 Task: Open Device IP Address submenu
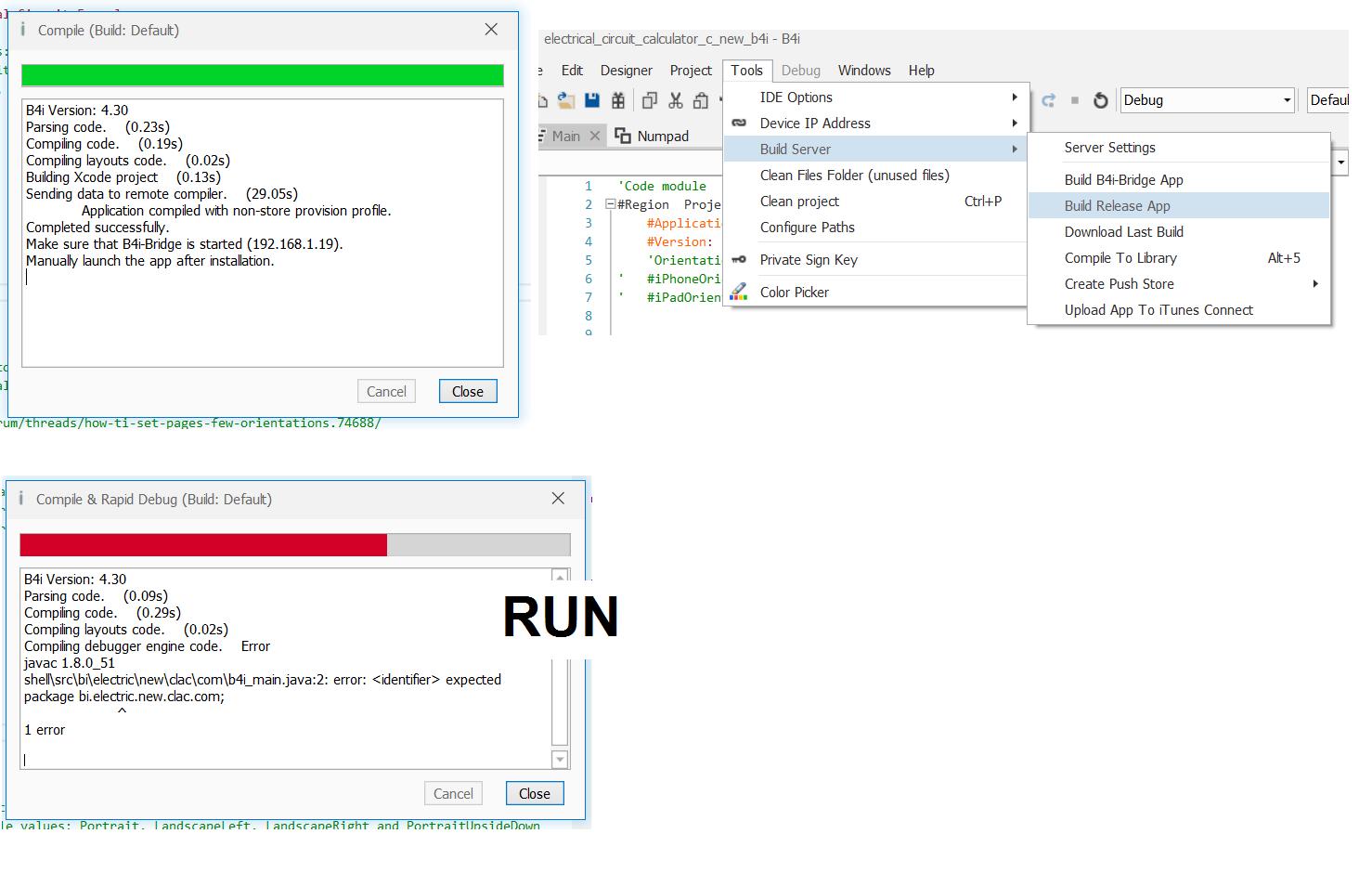(x=875, y=124)
